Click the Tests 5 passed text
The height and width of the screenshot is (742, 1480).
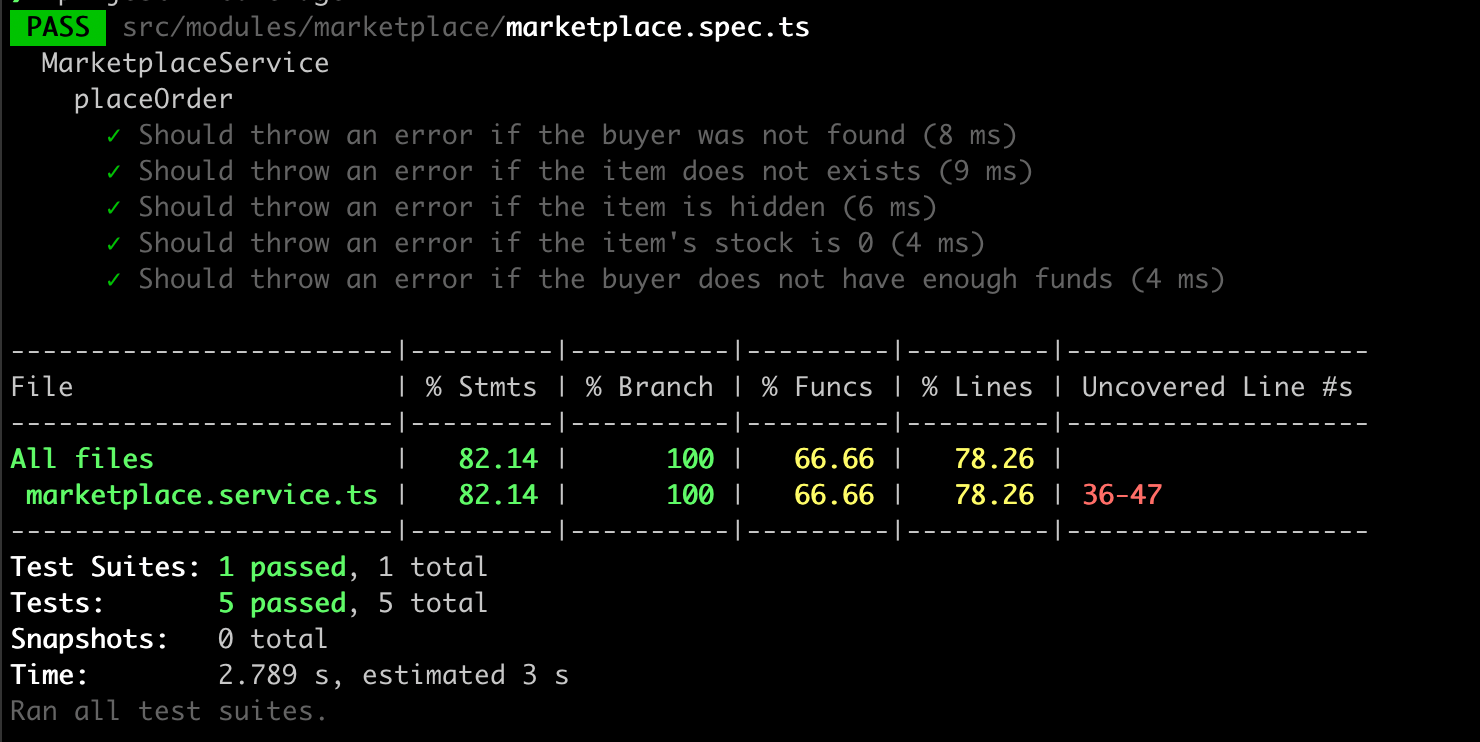[281, 603]
